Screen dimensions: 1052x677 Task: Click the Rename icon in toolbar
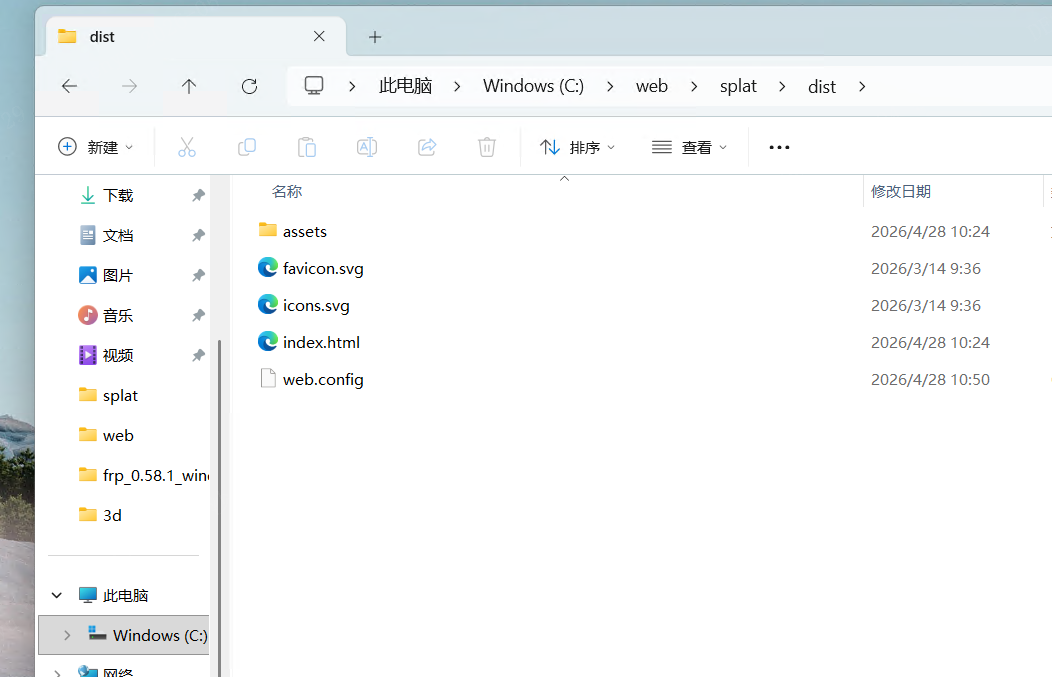[367, 147]
